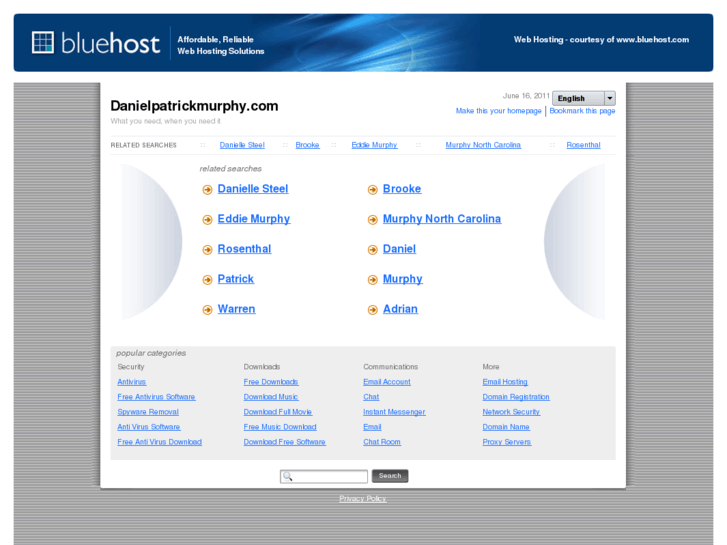The width and height of the screenshot is (727, 545).
Task: Click the bluehost wordmark in banner
Action: coord(110,43)
